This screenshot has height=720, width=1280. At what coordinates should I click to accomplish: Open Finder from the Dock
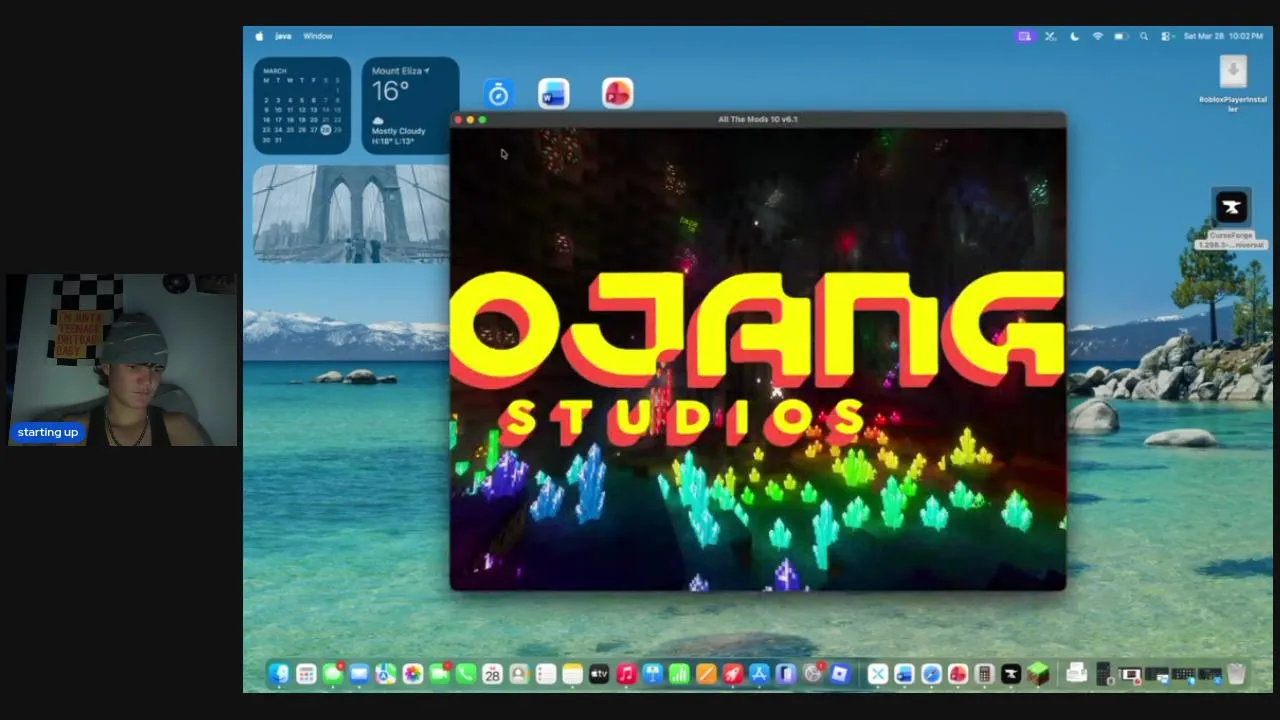tap(278, 674)
